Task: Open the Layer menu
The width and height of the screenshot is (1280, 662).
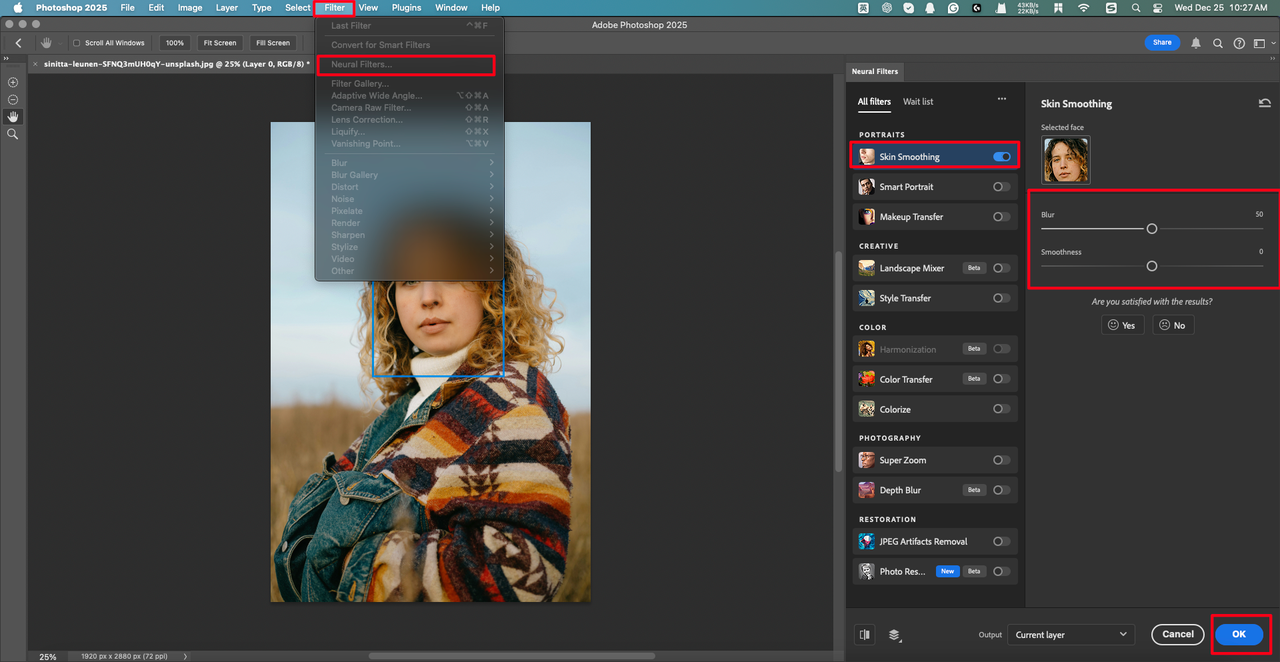Action: pyautogui.click(x=227, y=7)
